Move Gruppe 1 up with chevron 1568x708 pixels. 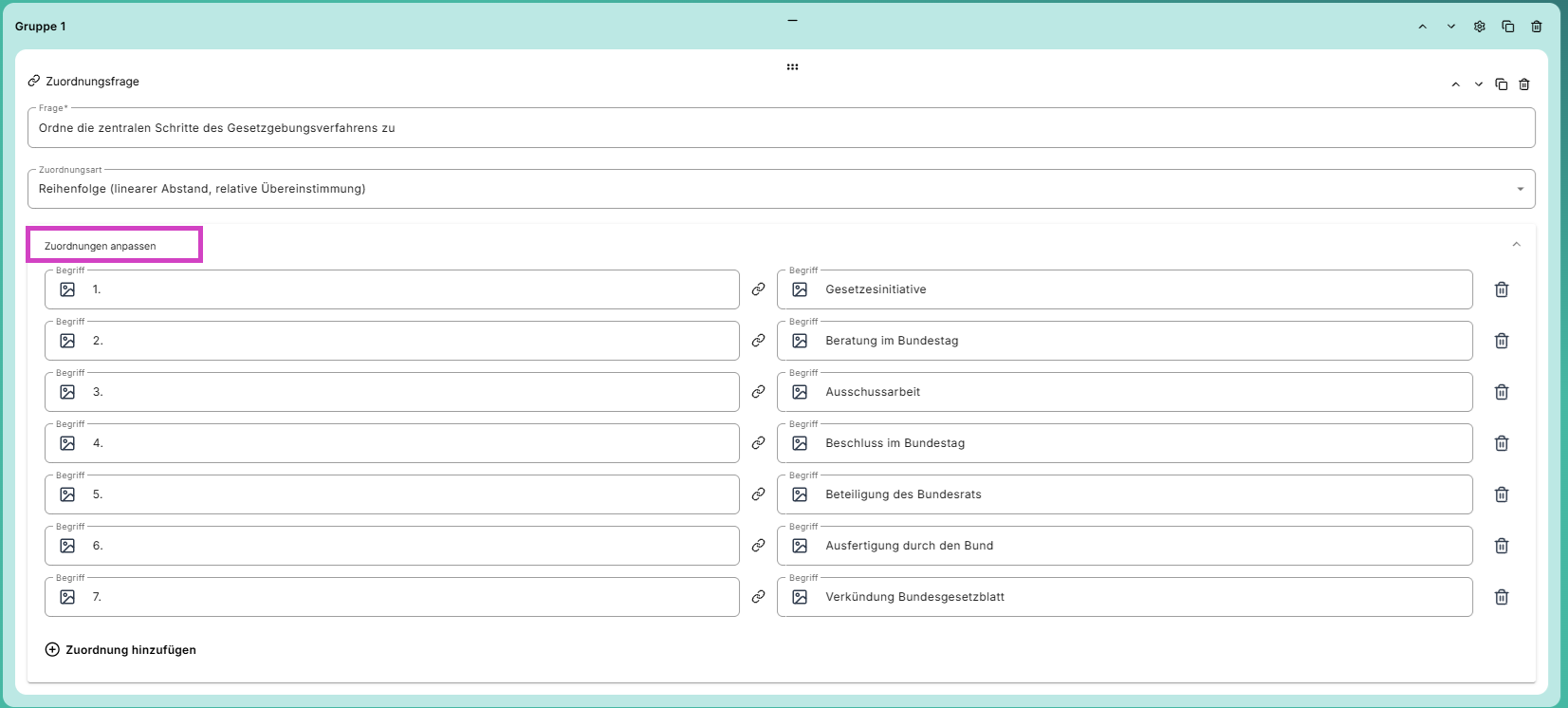[1422, 27]
